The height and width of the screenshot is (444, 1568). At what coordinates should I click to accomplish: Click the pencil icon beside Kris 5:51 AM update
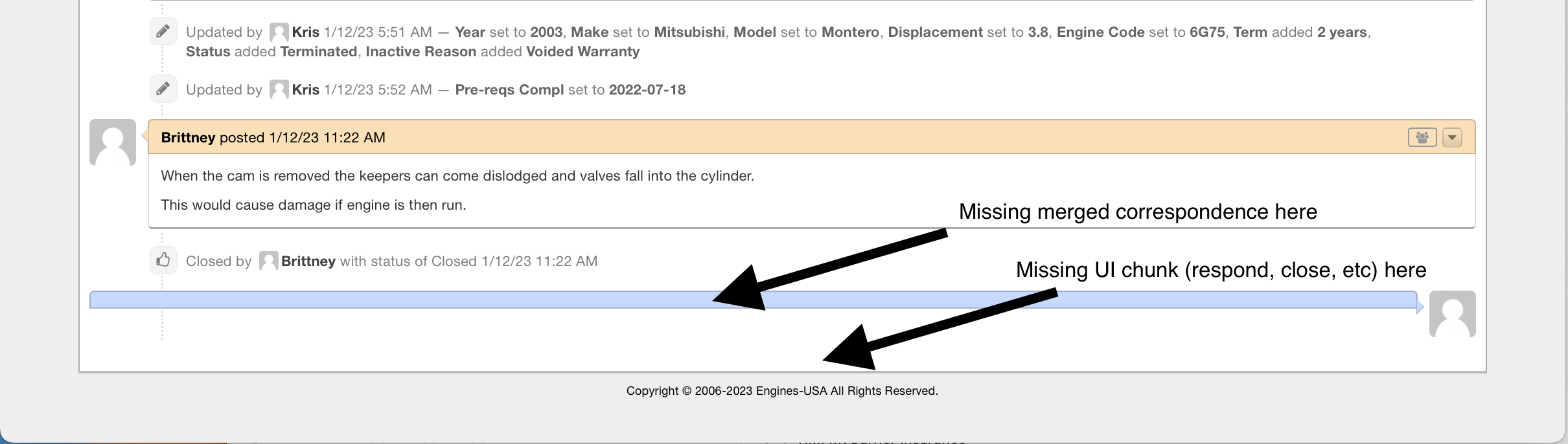coord(163,31)
